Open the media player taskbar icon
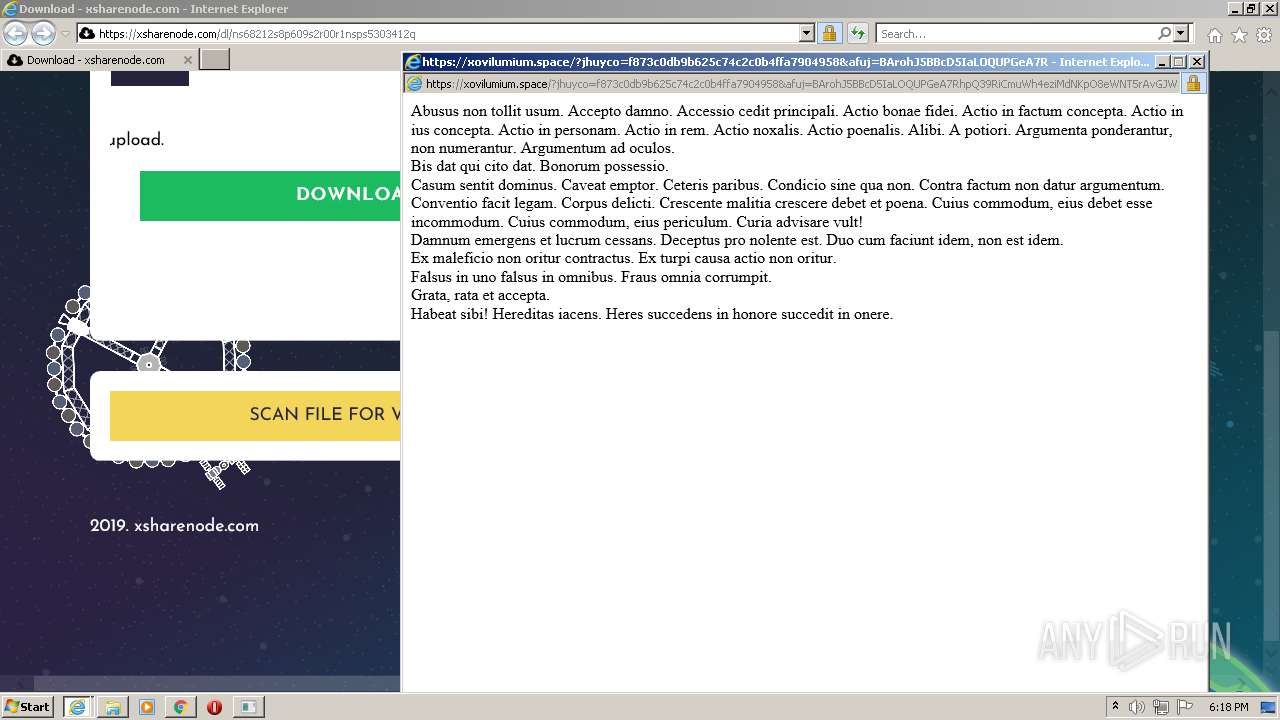 click(147, 707)
